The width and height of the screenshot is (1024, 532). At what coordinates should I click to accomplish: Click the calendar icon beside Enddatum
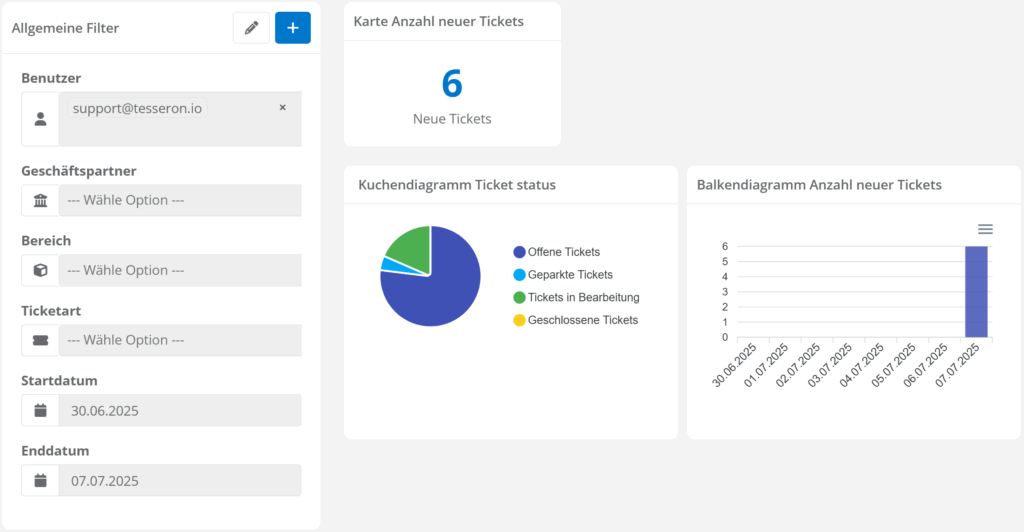40,480
